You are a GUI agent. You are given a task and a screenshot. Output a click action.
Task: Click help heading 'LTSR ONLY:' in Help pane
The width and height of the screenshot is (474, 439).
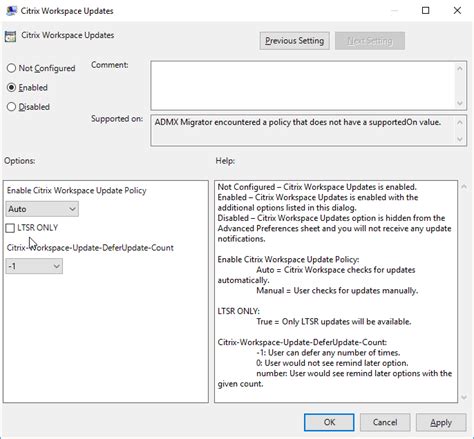click(238, 311)
